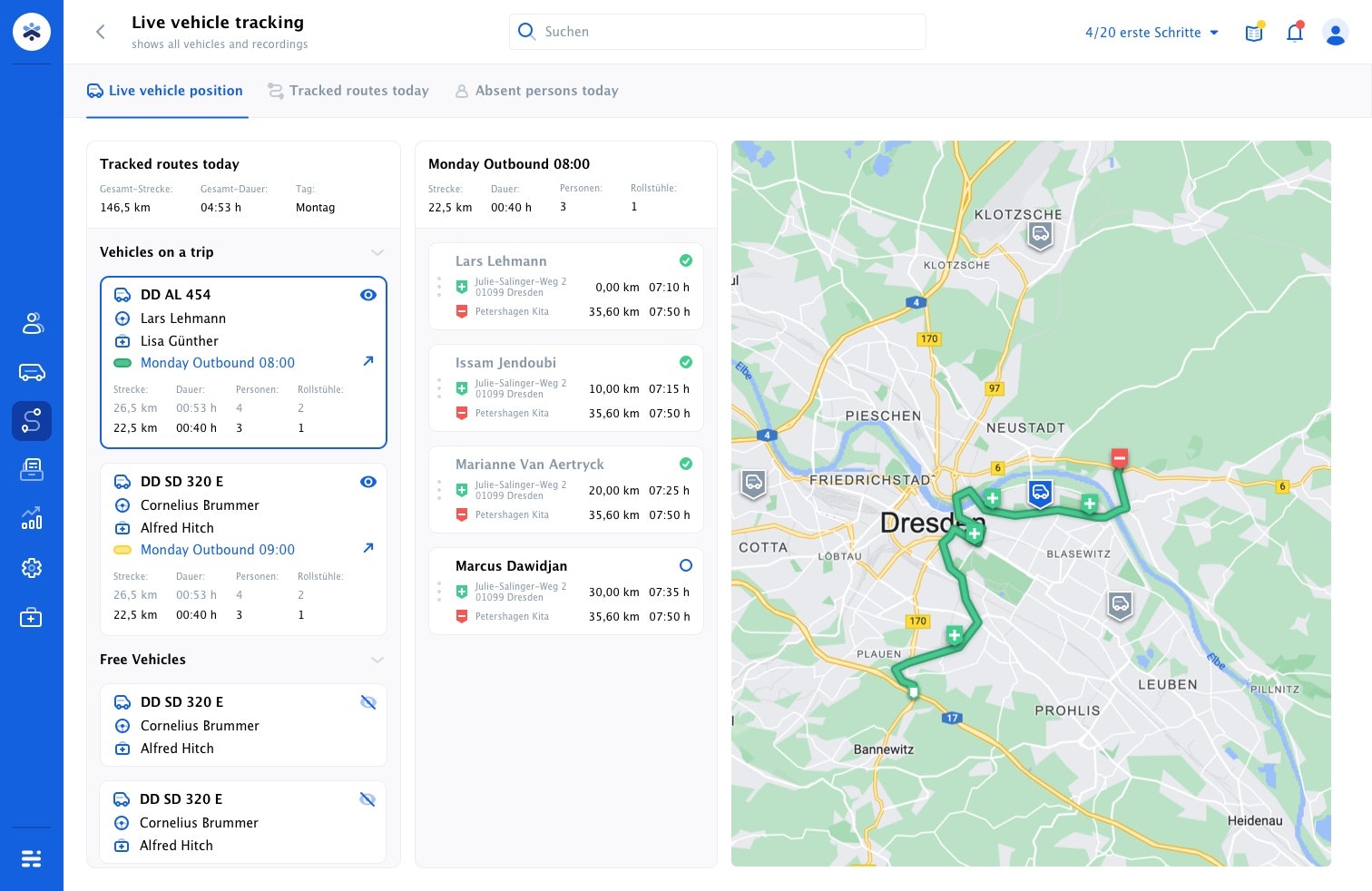Open Monday Outbound 08:00 route arrow link
Image resolution: width=1372 pixels, height=891 pixels.
(x=368, y=361)
